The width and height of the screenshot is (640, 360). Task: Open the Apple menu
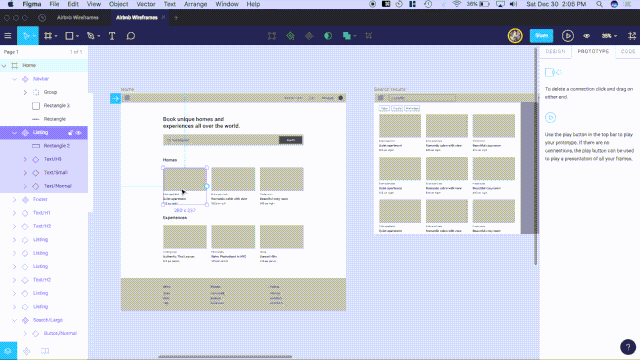[11, 4]
